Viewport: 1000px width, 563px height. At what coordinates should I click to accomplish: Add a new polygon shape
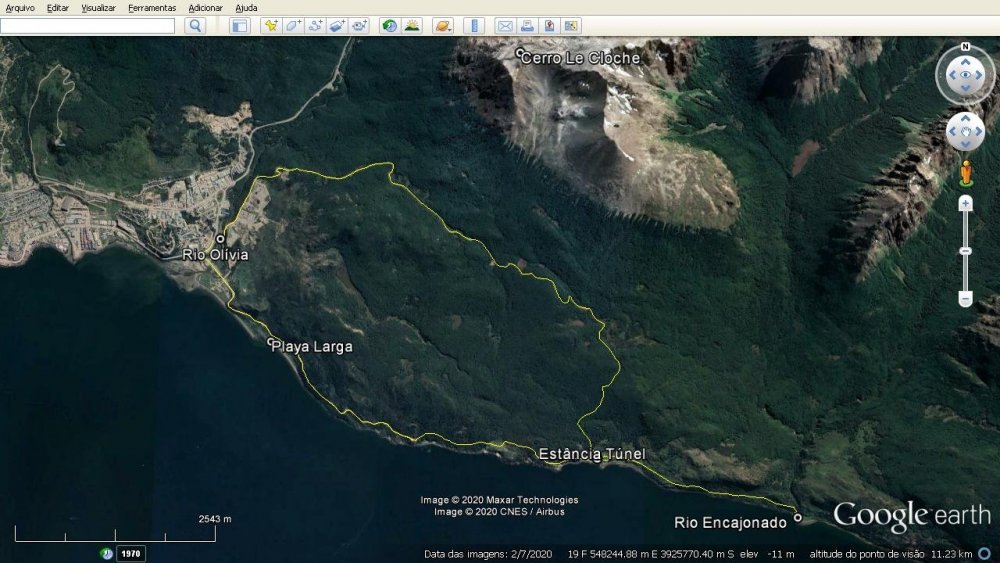pos(293,26)
